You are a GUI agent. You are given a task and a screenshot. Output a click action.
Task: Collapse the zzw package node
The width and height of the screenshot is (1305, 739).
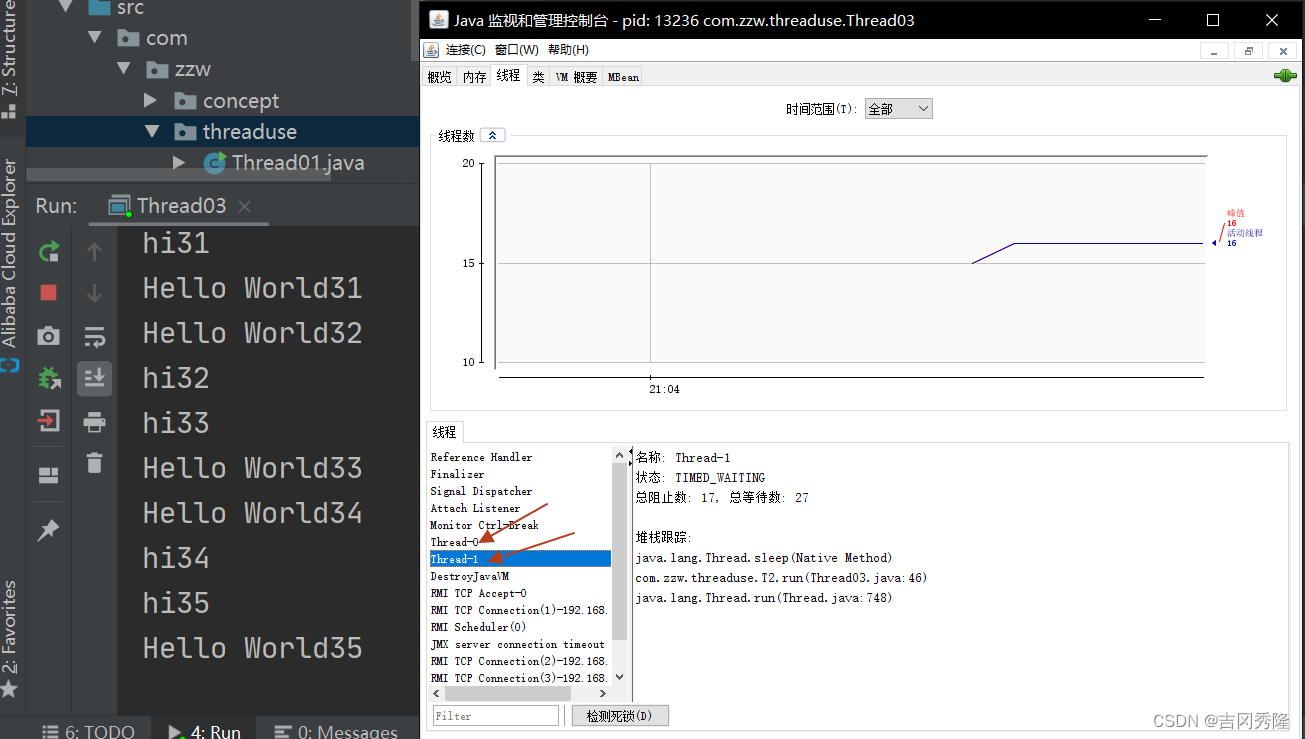click(124, 69)
